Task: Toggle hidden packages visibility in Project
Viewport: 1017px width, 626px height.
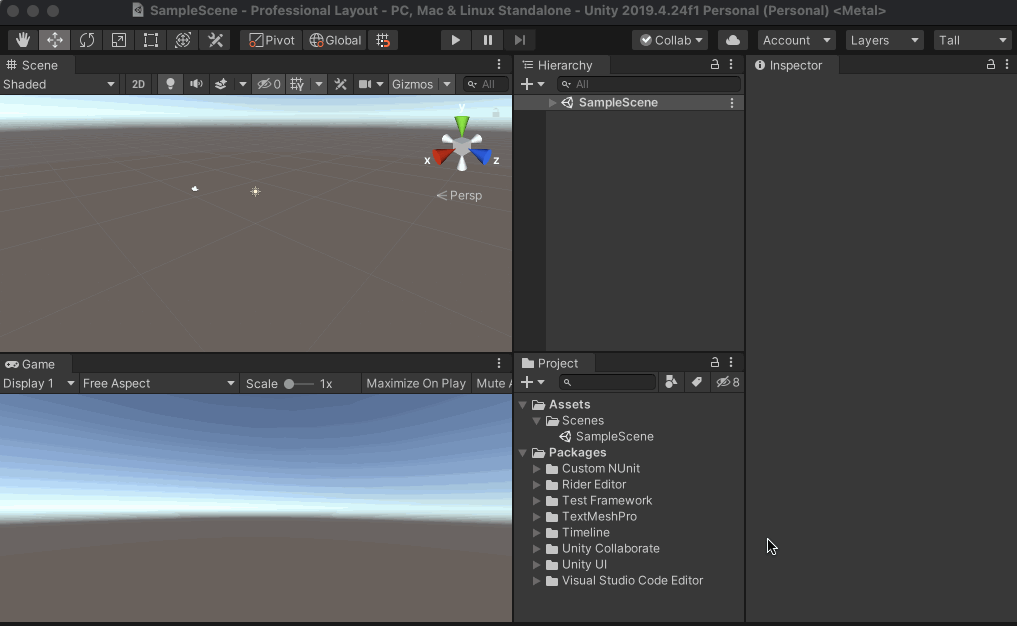Action: click(728, 382)
